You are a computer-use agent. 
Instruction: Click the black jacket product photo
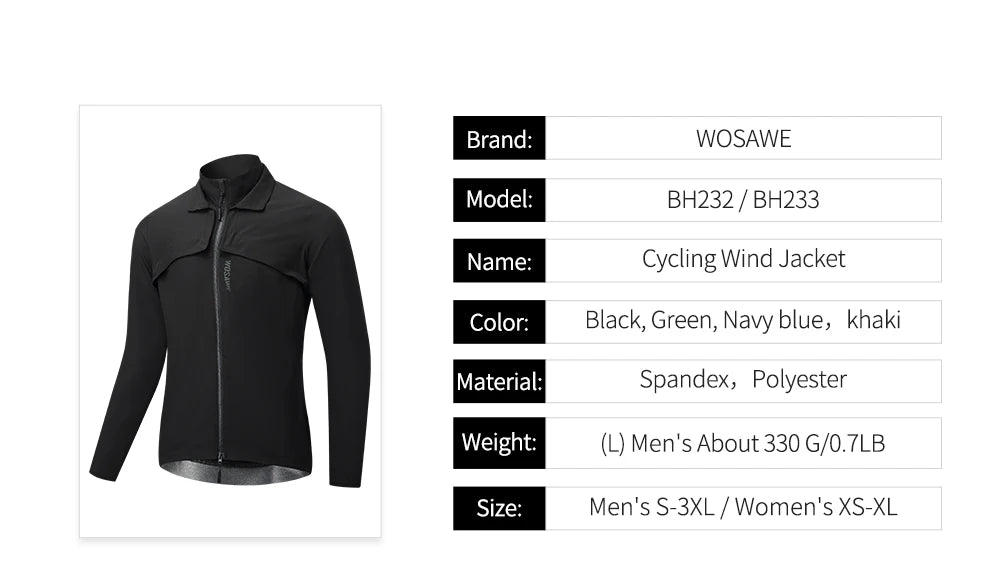(230, 320)
